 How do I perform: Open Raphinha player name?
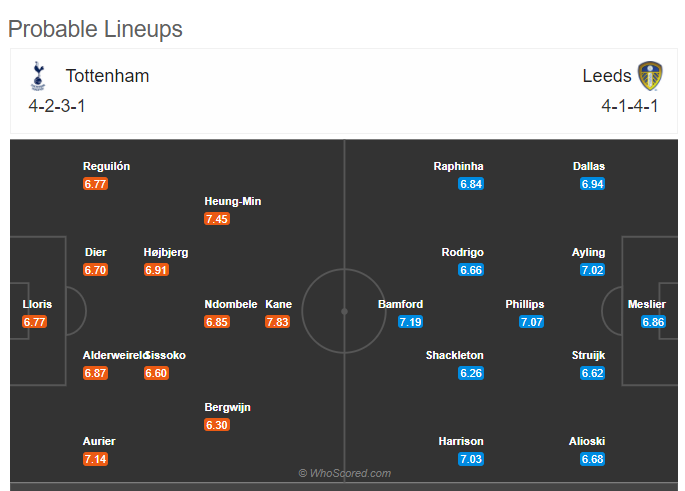tap(458, 166)
